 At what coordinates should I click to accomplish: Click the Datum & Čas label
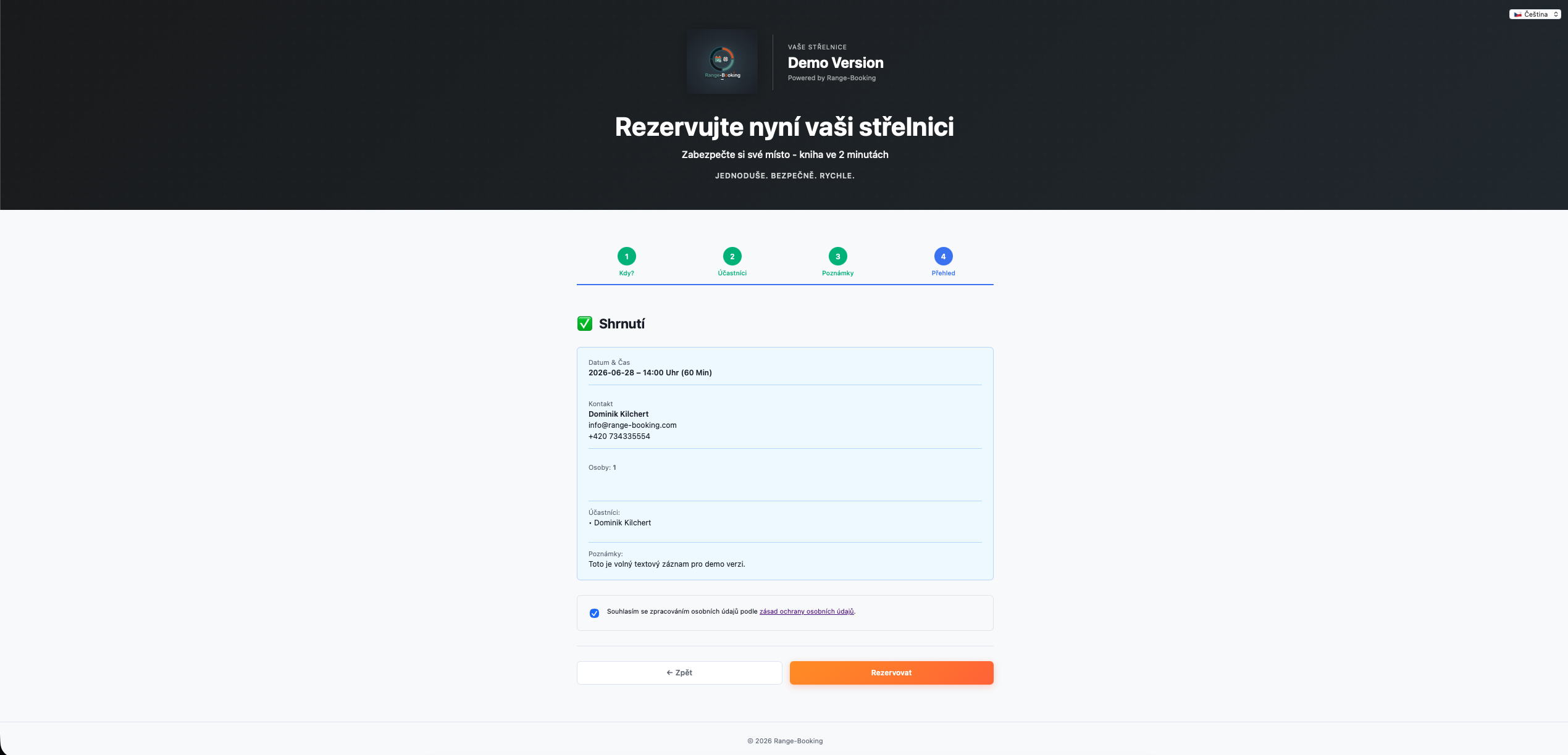[609, 363]
